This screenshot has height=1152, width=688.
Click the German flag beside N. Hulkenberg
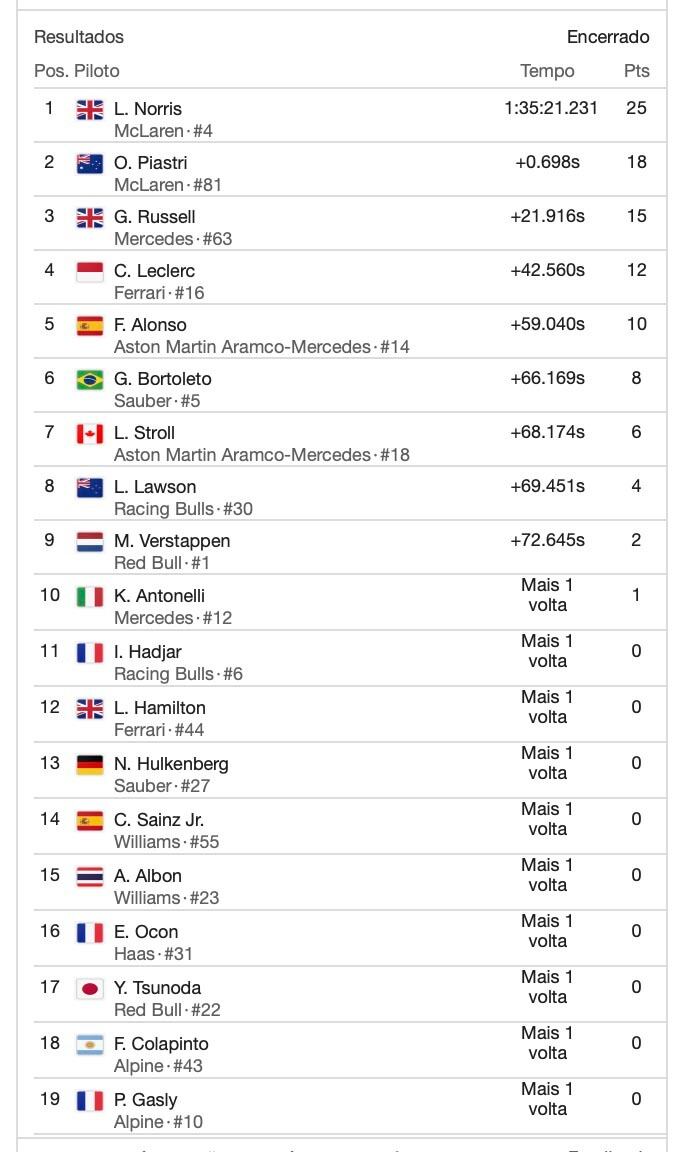point(90,765)
